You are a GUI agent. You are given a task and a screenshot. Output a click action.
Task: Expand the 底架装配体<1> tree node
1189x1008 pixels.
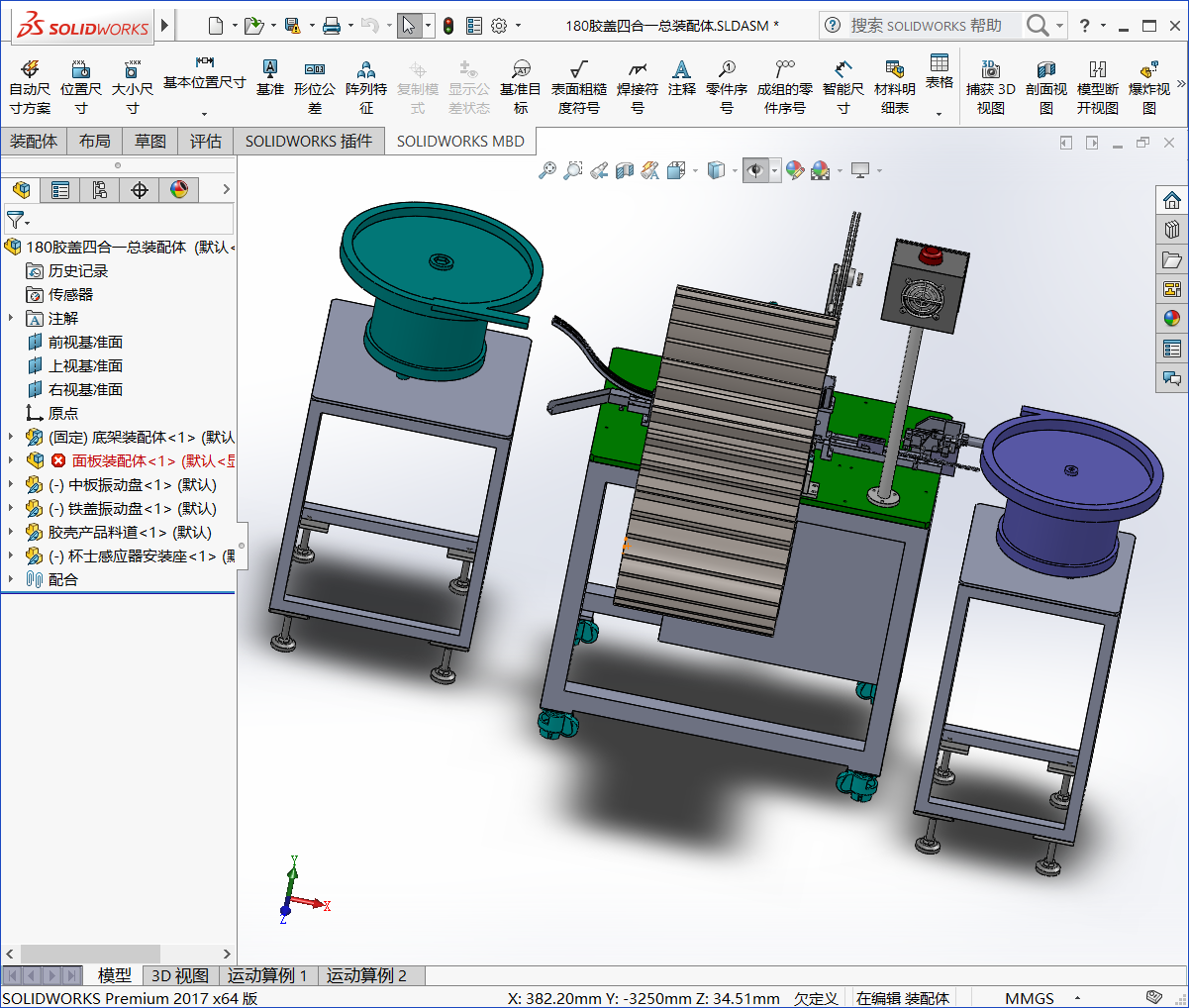coord(11,437)
